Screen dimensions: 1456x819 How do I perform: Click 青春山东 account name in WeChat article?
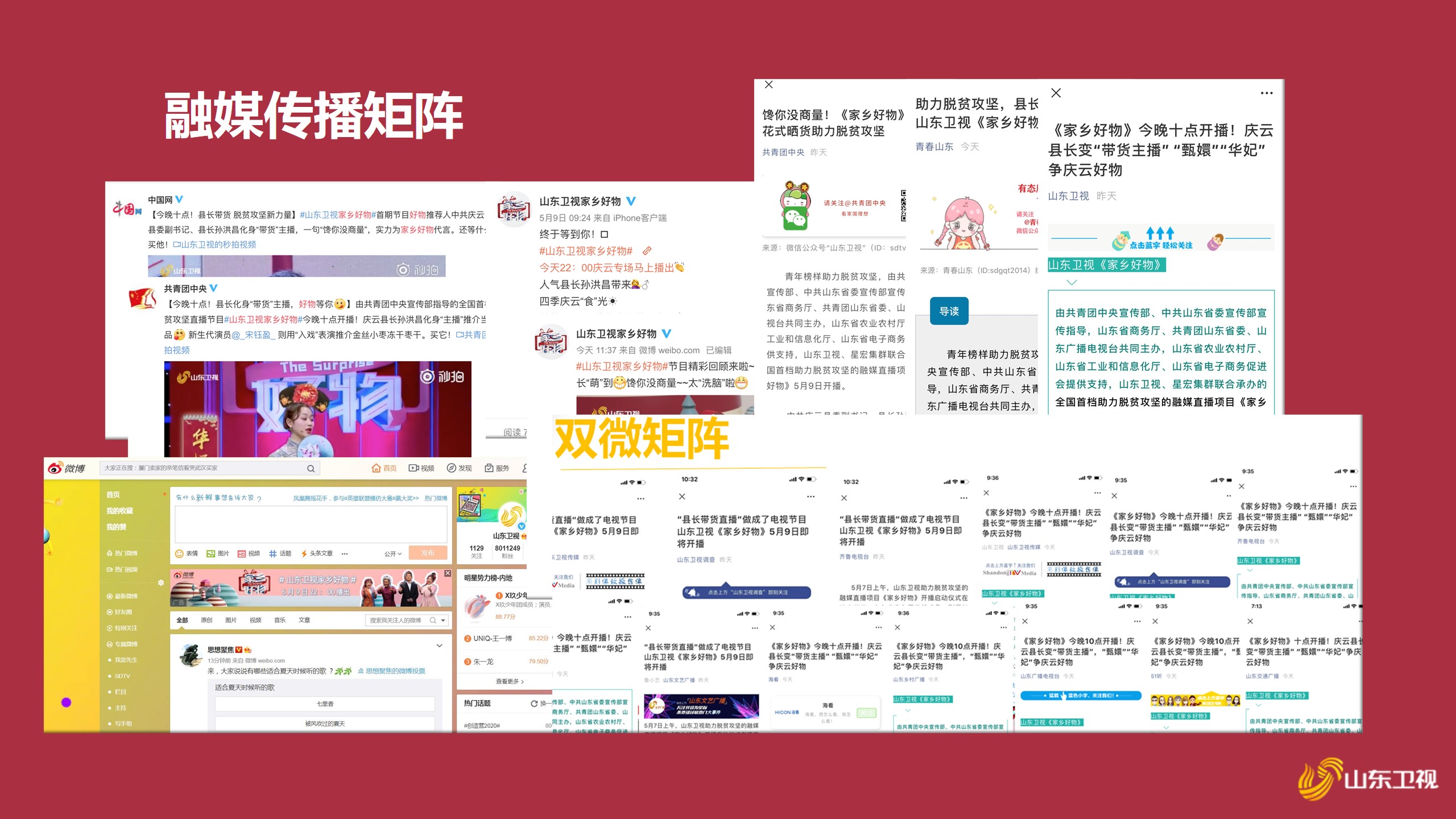(x=934, y=147)
